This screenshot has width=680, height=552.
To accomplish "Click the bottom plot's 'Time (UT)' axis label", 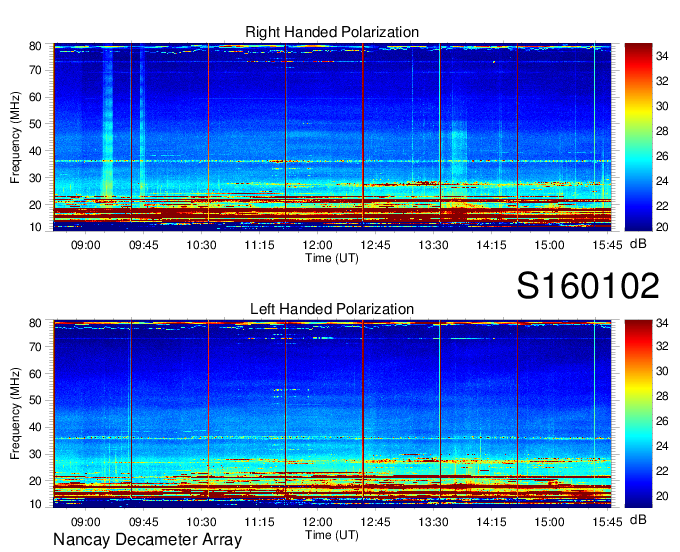I will click(332, 535).
